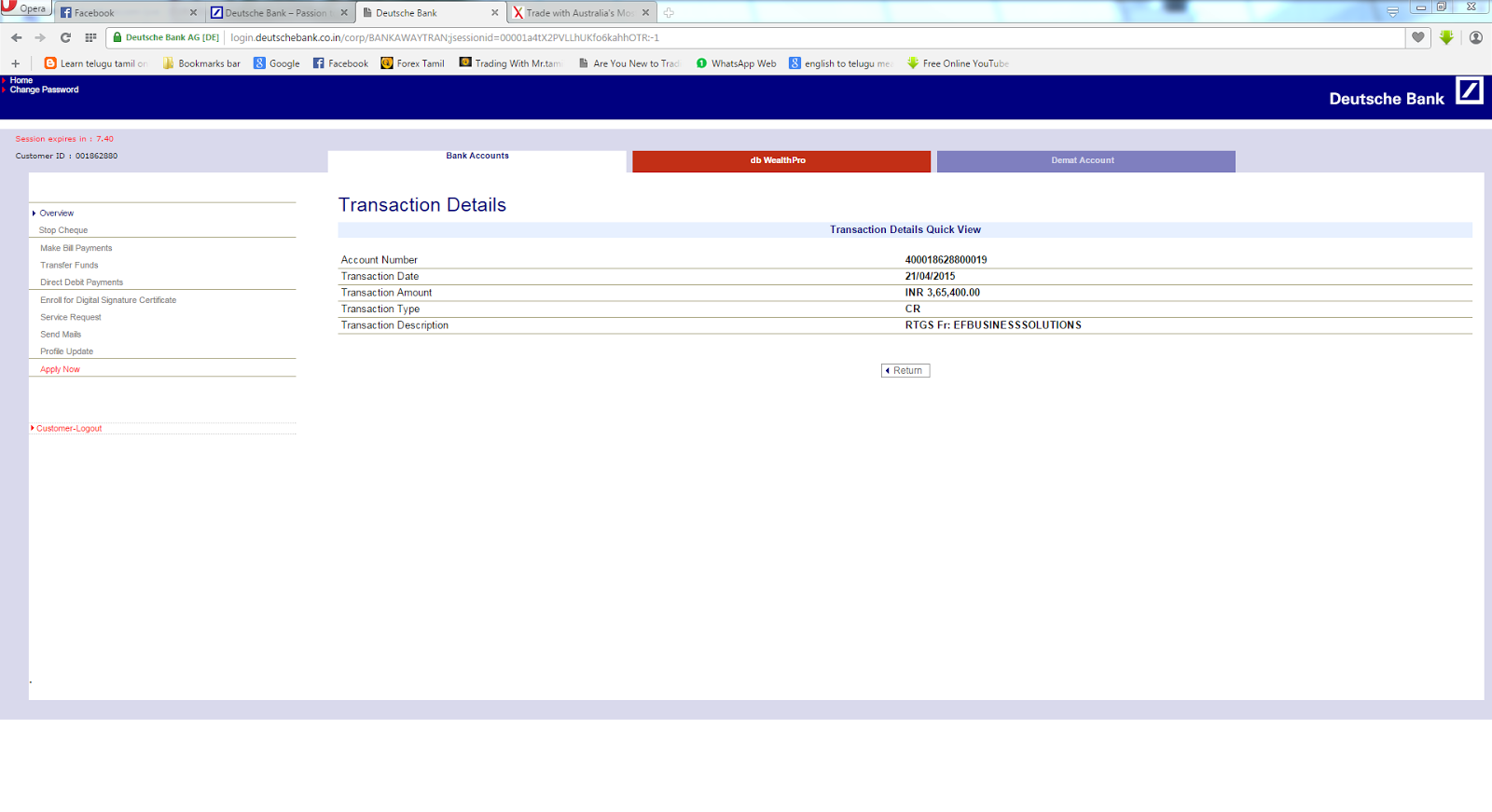Expand the Overview menu item
Screen dimensions: 1492x812
(56, 213)
